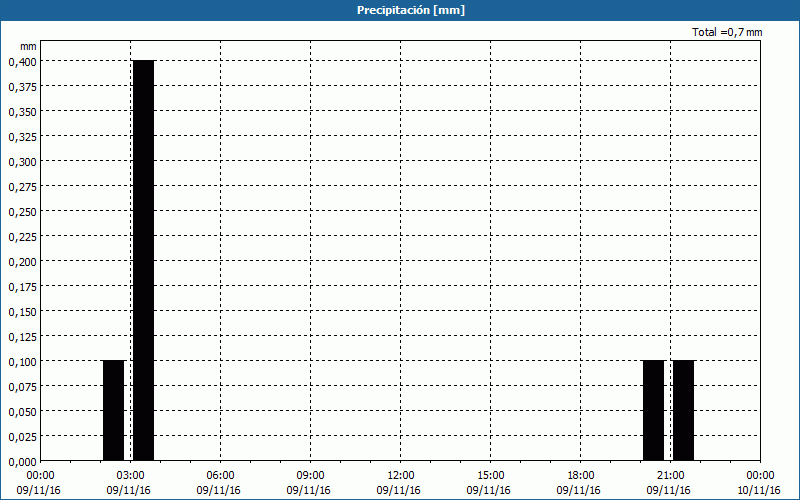Image resolution: width=800 pixels, height=500 pixels.
Task: Click the 0,125 y-axis label
Action: pos(22,337)
